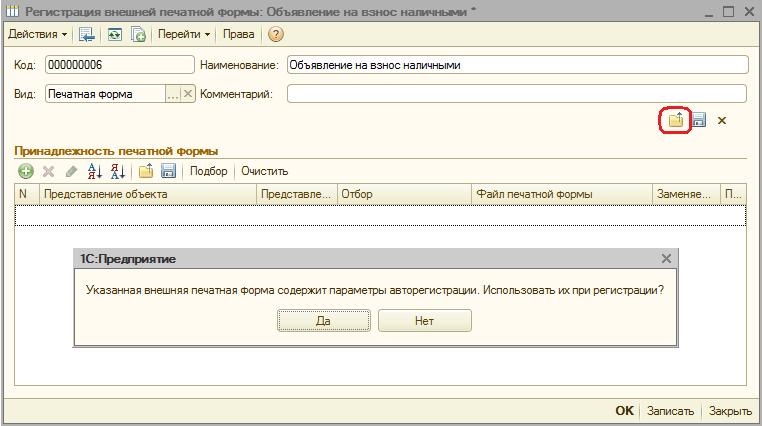Expand the Перейти dropdown menu
The width and height of the screenshot is (762, 426).
click(x=184, y=34)
